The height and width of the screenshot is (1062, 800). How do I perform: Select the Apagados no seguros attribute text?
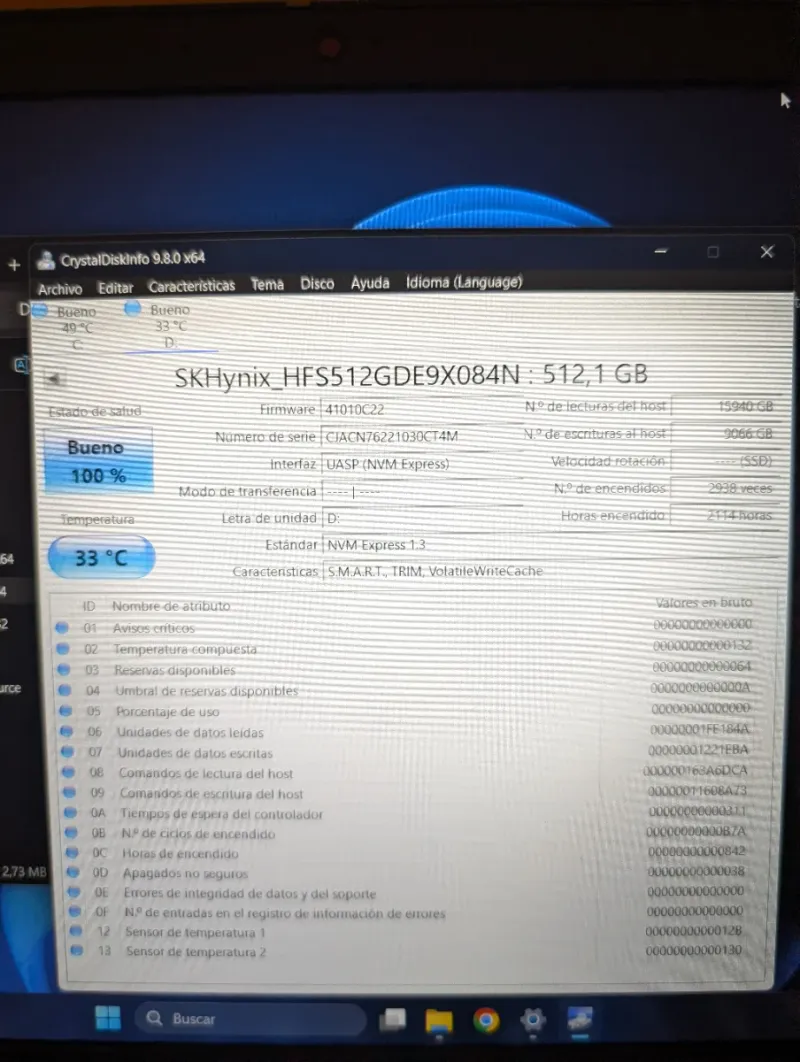[185, 874]
